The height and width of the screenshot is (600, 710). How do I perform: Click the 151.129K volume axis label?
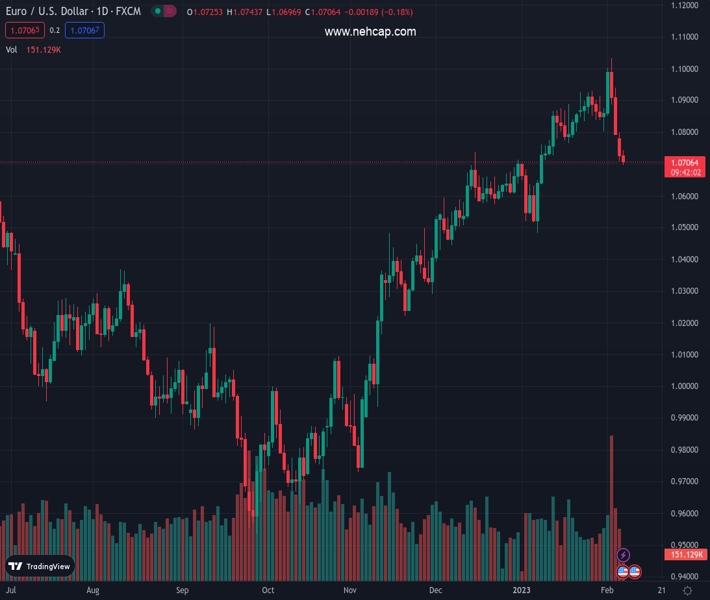coord(687,554)
